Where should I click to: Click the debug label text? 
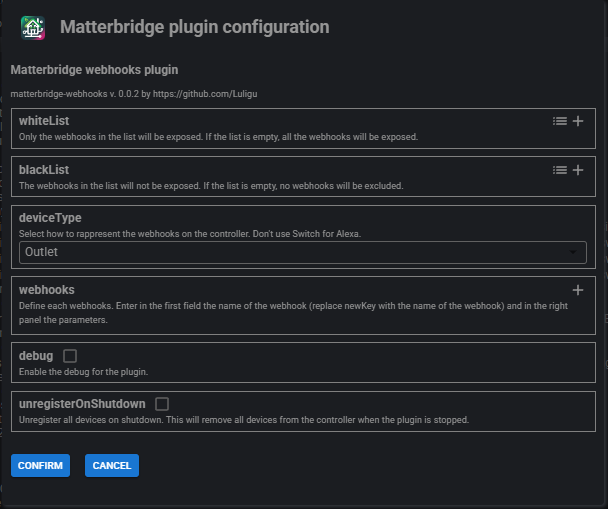click(x=36, y=356)
